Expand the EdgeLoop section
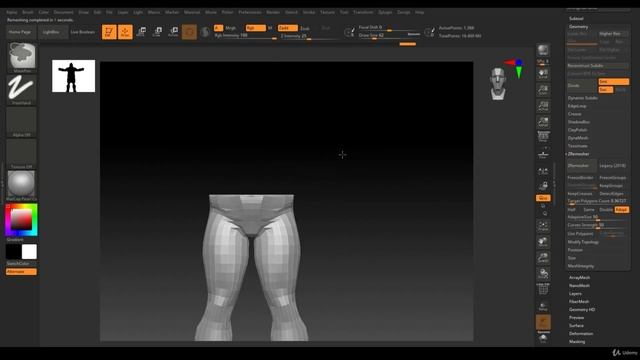This screenshot has width=640, height=360. click(577, 106)
